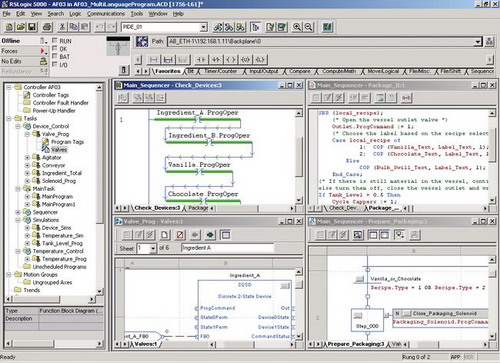Open the Tools menu
Image resolution: width=500 pixels, height=363 pixels.
[x=137, y=14]
